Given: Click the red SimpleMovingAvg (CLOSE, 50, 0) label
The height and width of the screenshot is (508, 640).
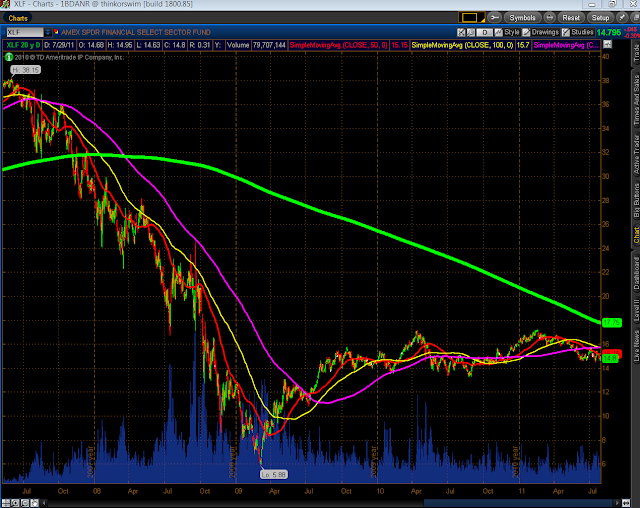Looking at the screenshot, I should tap(338, 45).
